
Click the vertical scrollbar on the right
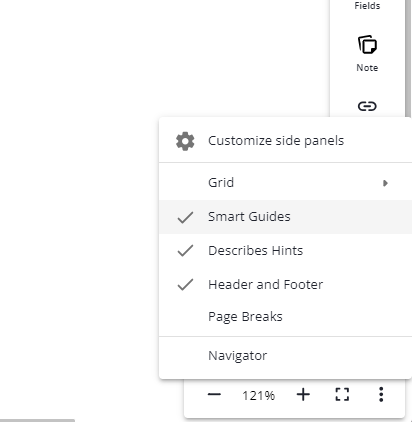(408, 58)
